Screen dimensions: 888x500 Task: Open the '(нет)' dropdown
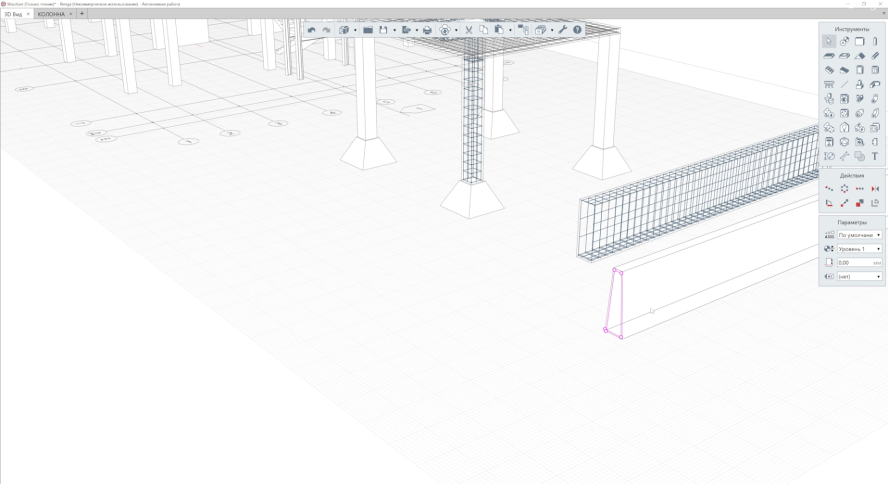[x=859, y=277]
